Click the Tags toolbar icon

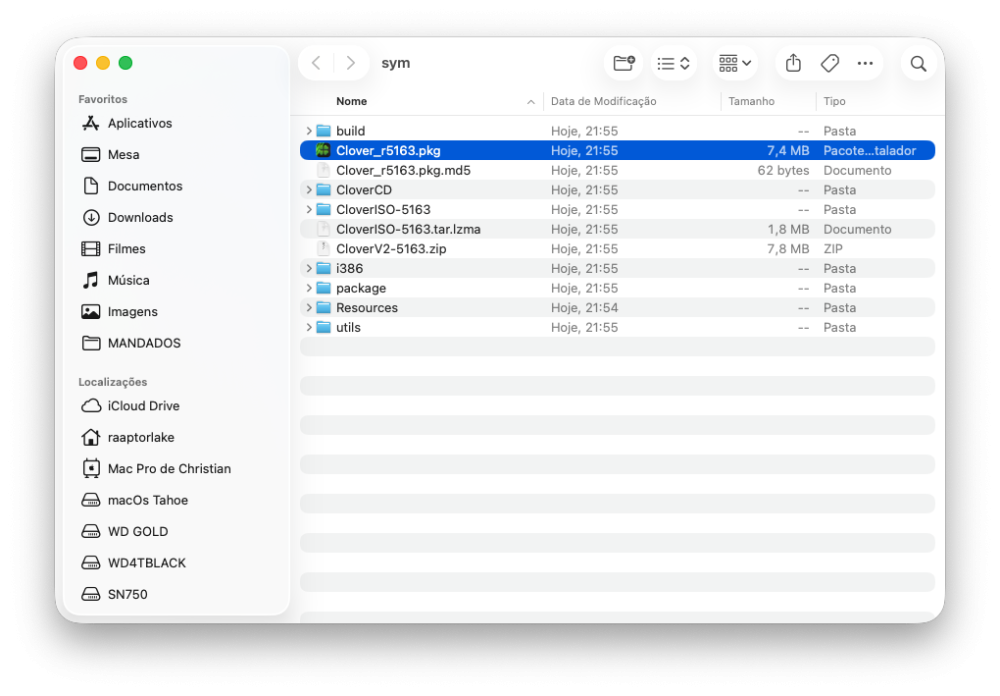(x=829, y=63)
